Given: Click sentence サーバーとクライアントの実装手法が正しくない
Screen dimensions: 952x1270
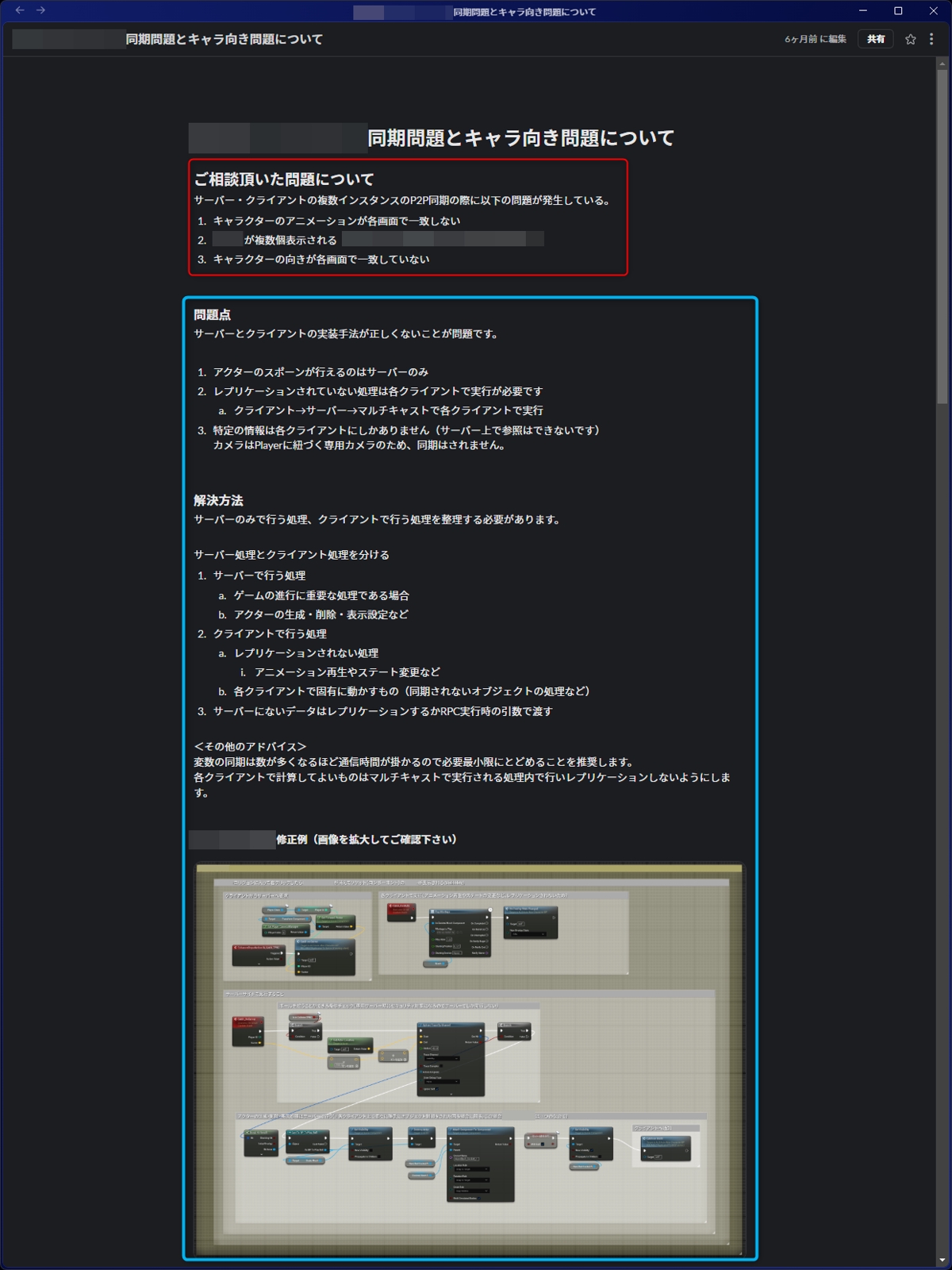Looking at the screenshot, I should 347,334.
